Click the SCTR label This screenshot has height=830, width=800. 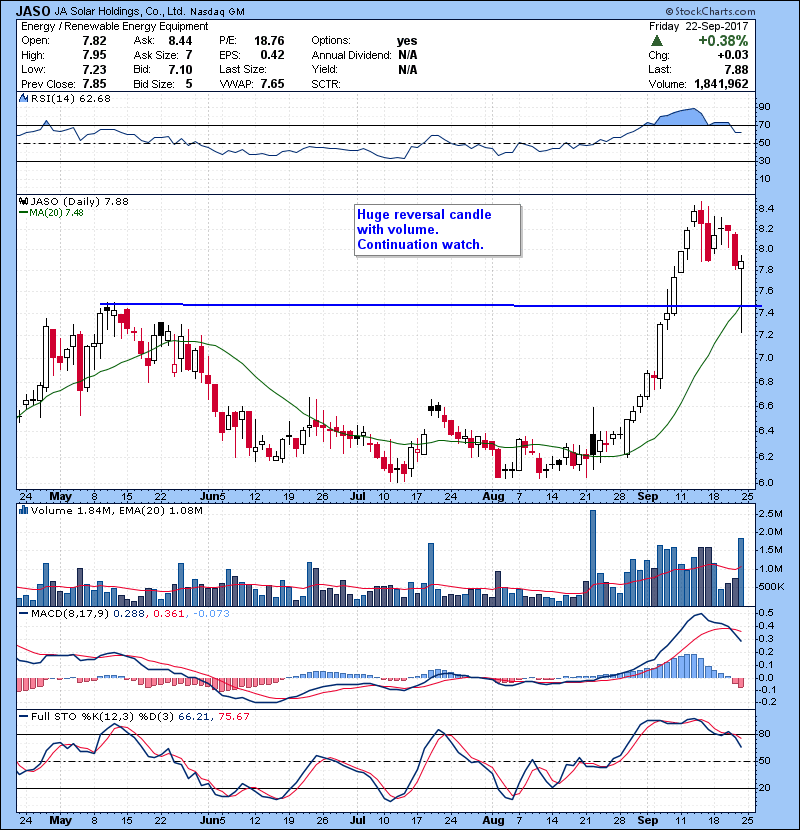click(x=326, y=84)
